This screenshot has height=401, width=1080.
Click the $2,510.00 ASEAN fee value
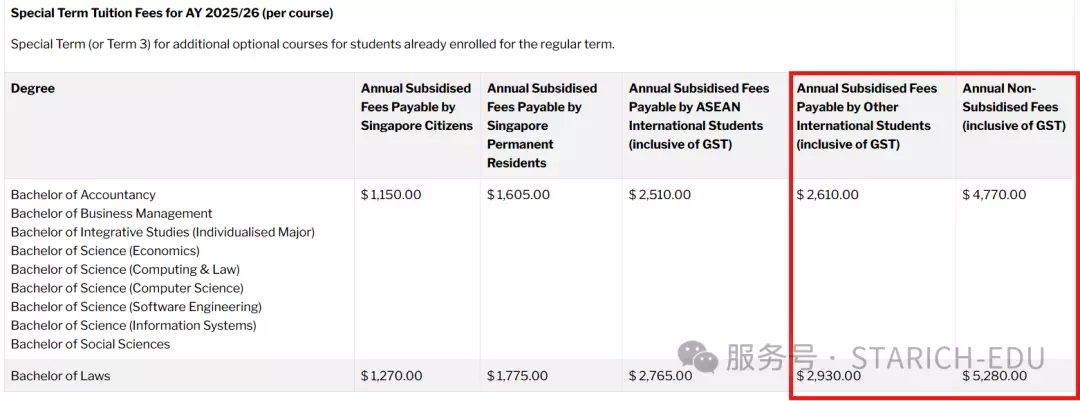[660, 195]
